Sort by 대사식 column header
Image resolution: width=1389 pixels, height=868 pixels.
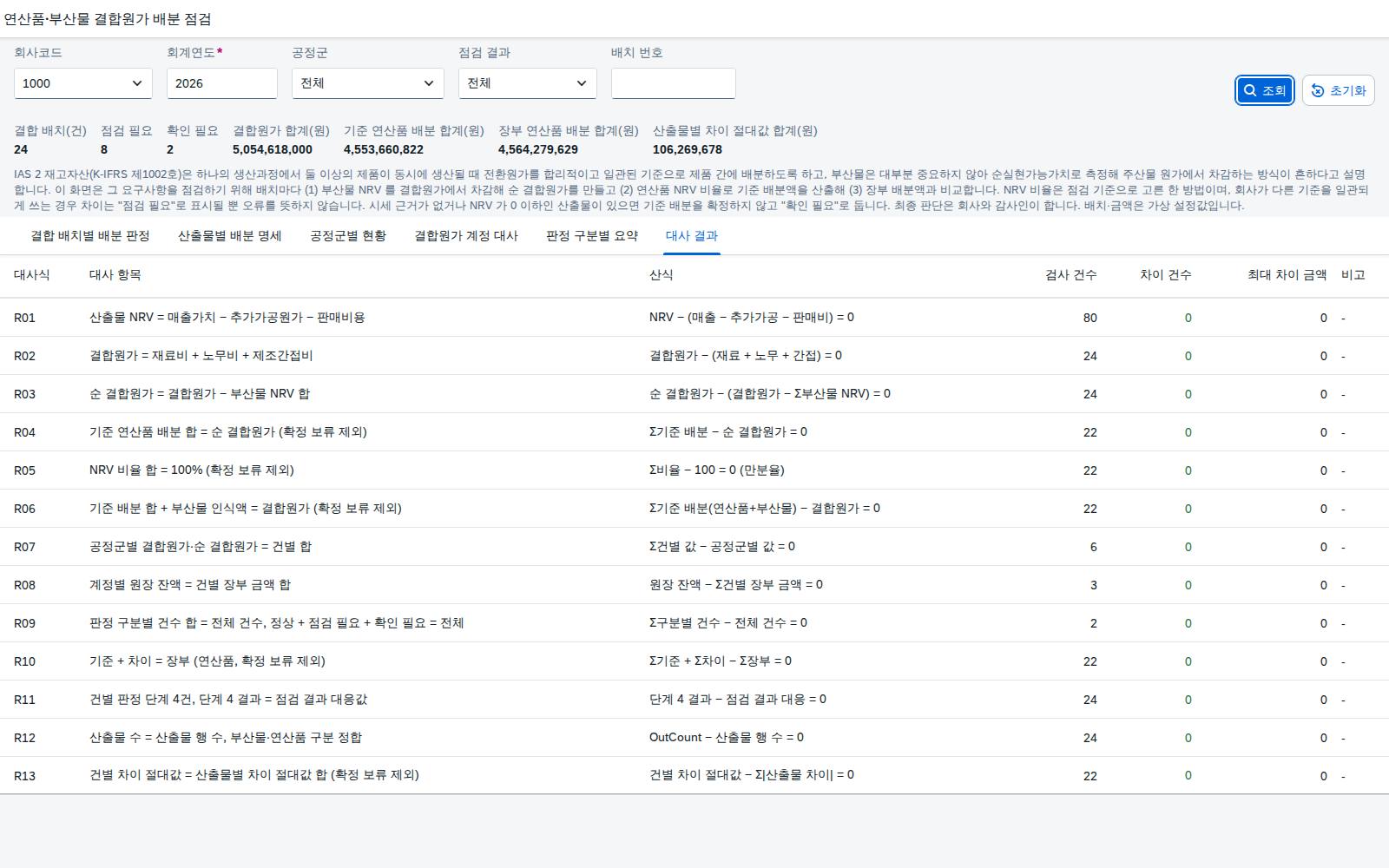[x=32, y=275]
